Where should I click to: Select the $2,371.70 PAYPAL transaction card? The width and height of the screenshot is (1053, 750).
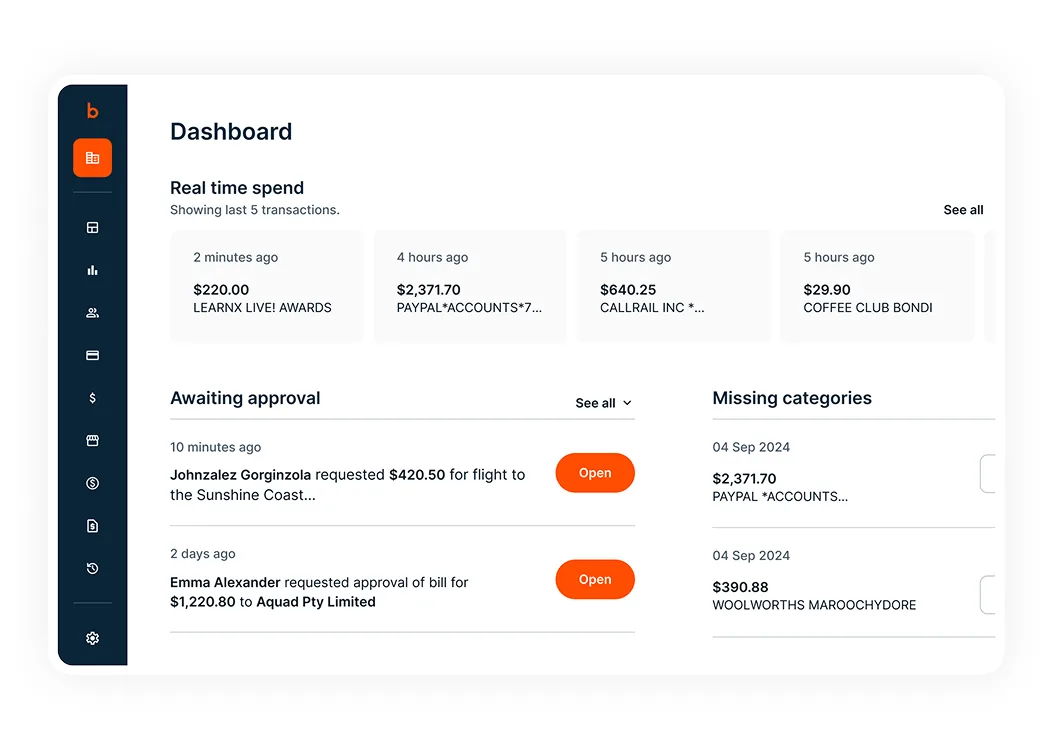click(x=470, y=287)
